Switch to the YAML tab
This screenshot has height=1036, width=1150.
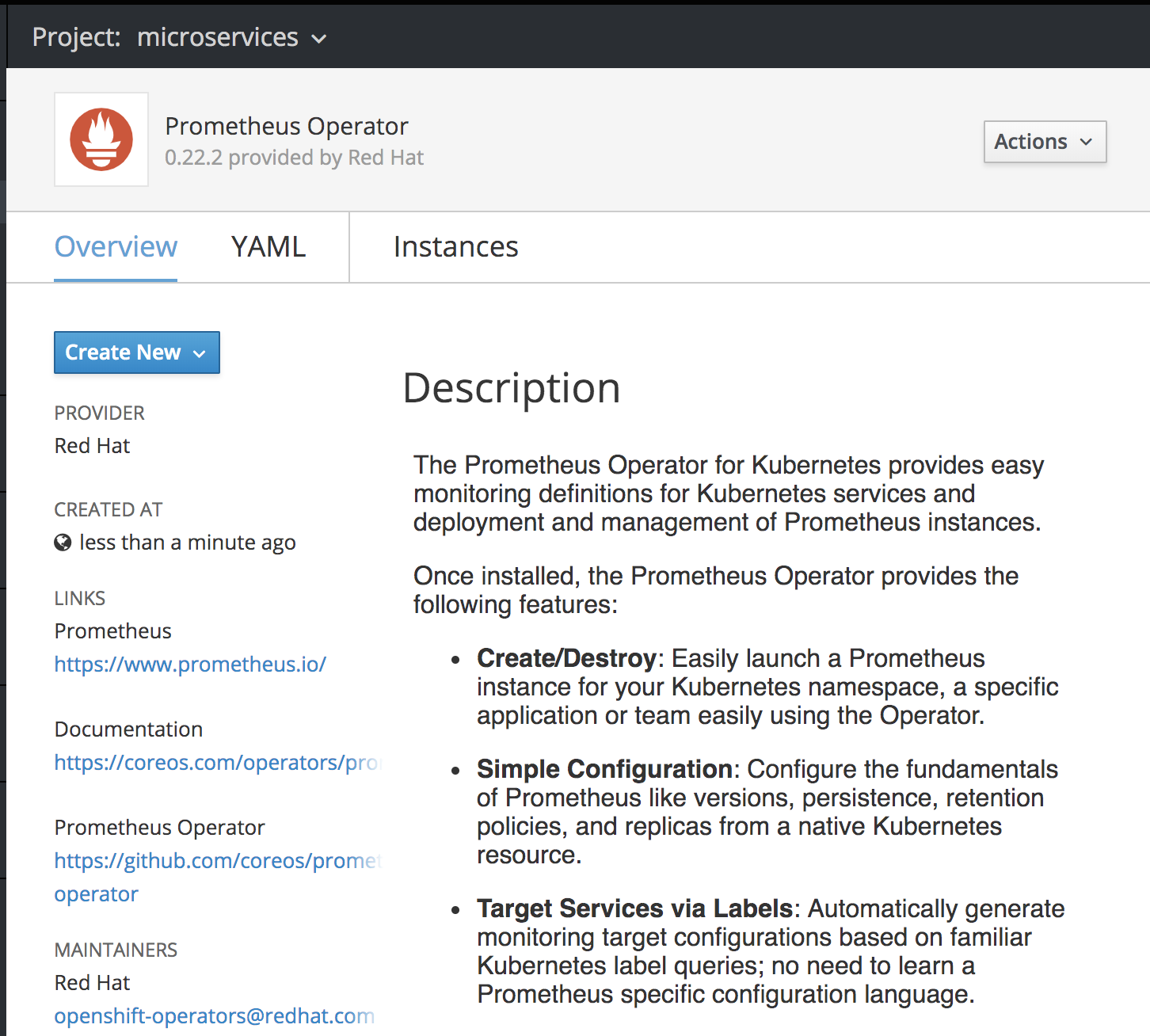[x=268, y=247]
